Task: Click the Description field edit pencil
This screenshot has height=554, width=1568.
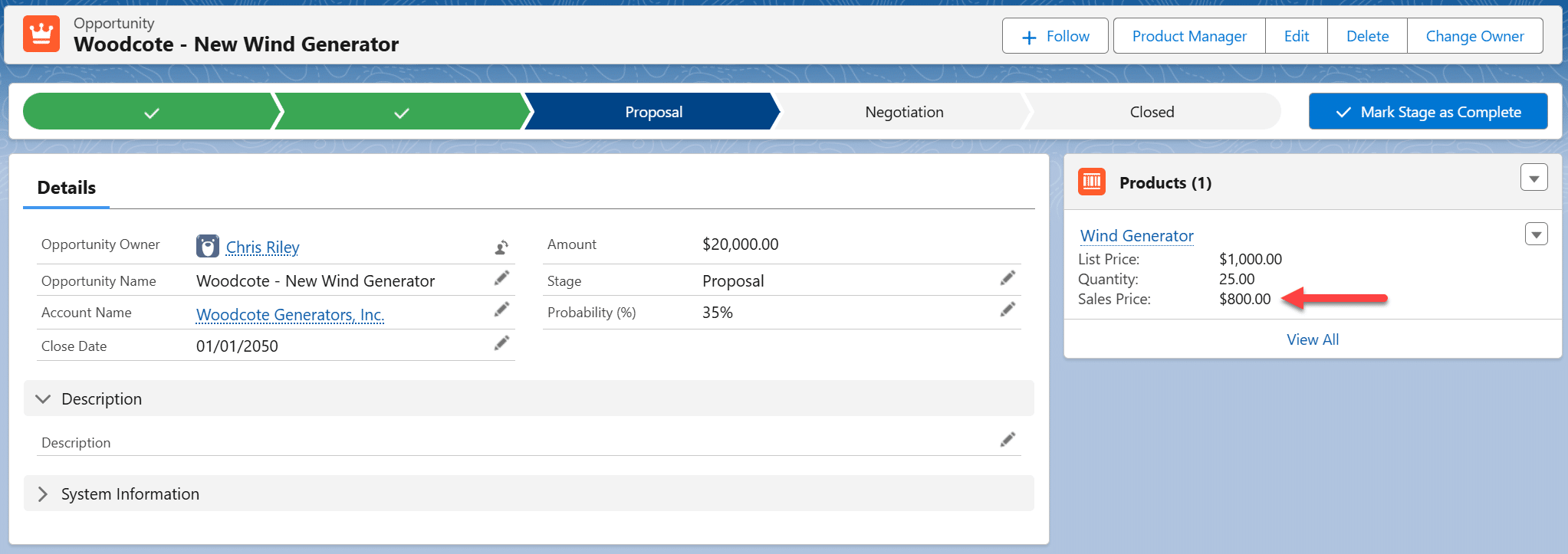Action: click(1008, 440)
